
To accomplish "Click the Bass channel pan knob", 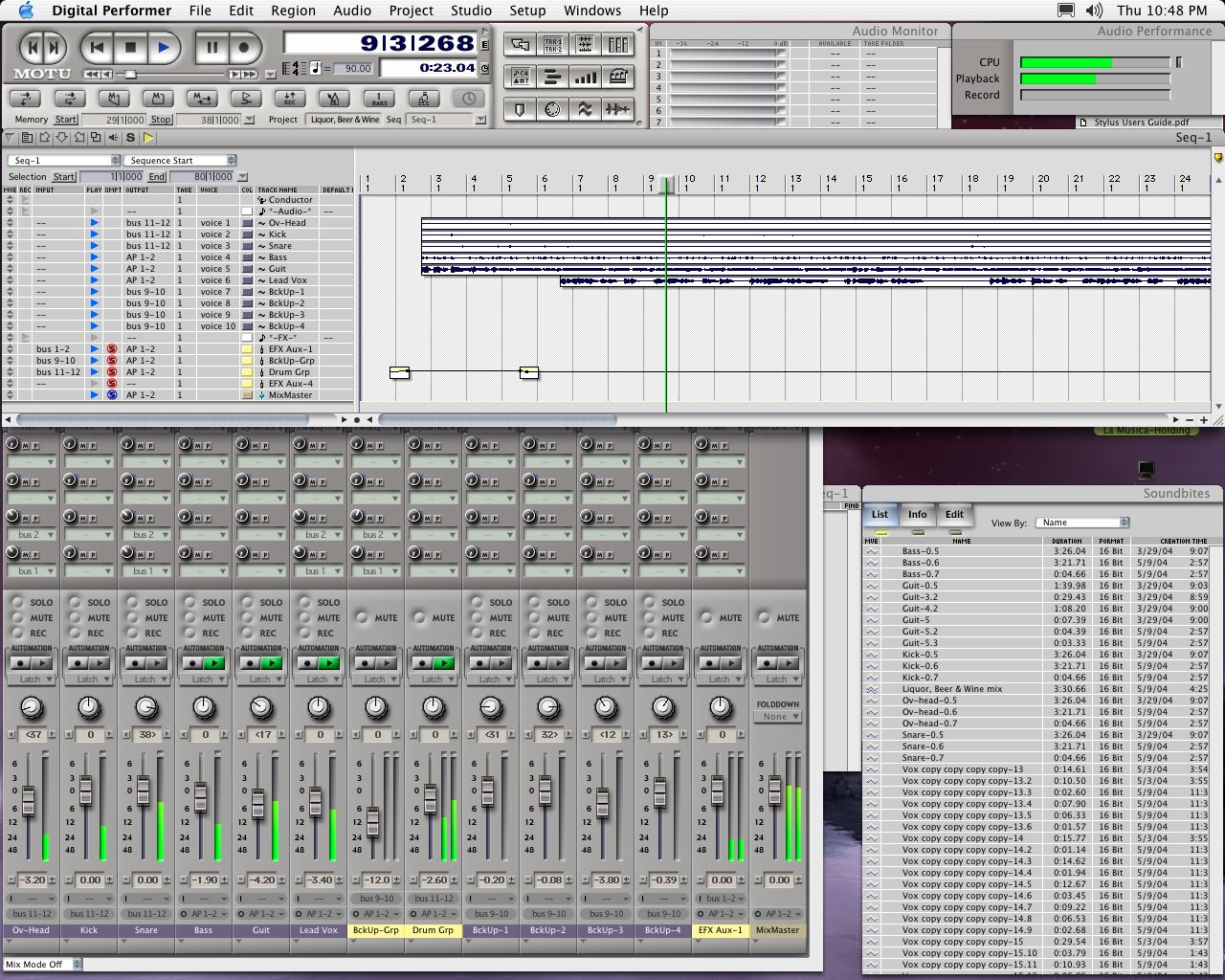I will tap(203, 707).
